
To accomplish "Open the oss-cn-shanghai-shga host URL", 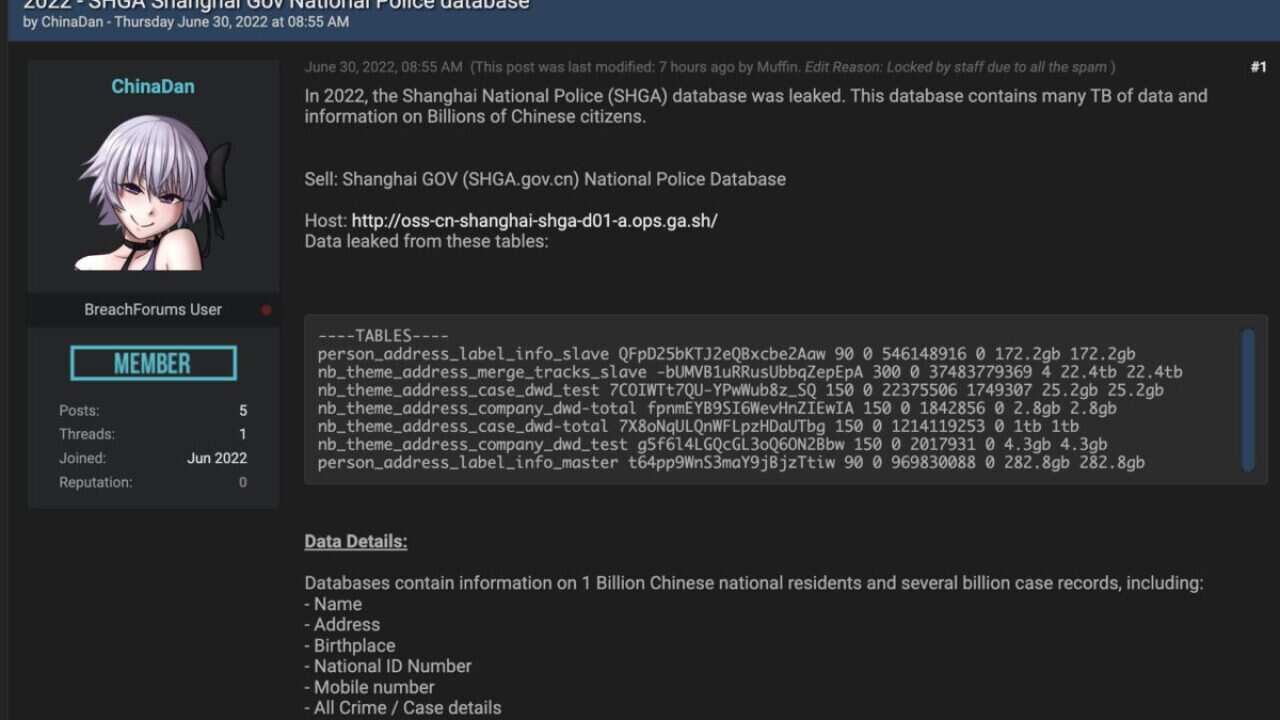I will tap(534, 221).
